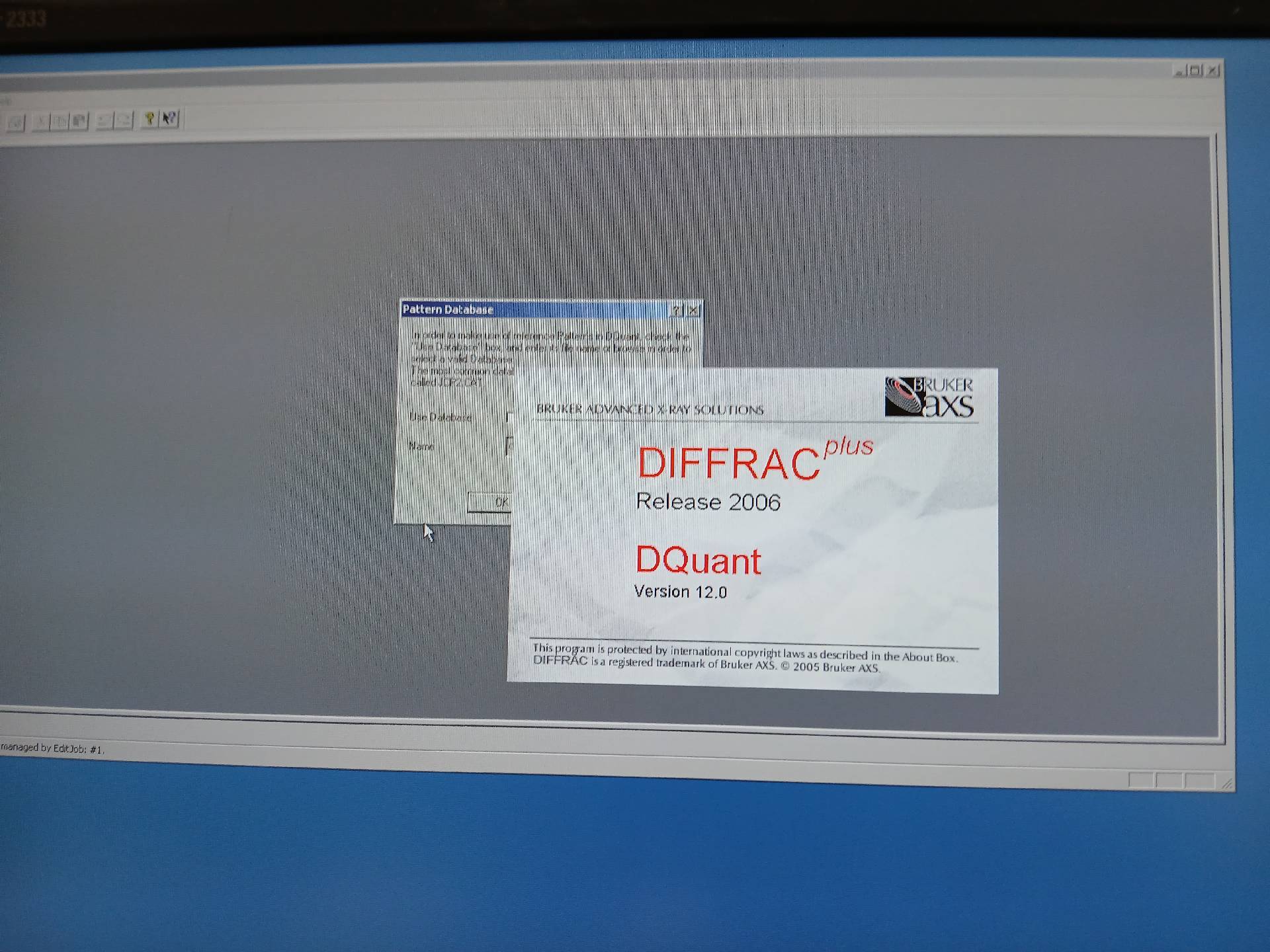Click "managed by EditJob: #1" status bar text
Image resolution: width=1270 pixels, height=952 pixels.
pos(52,748)
